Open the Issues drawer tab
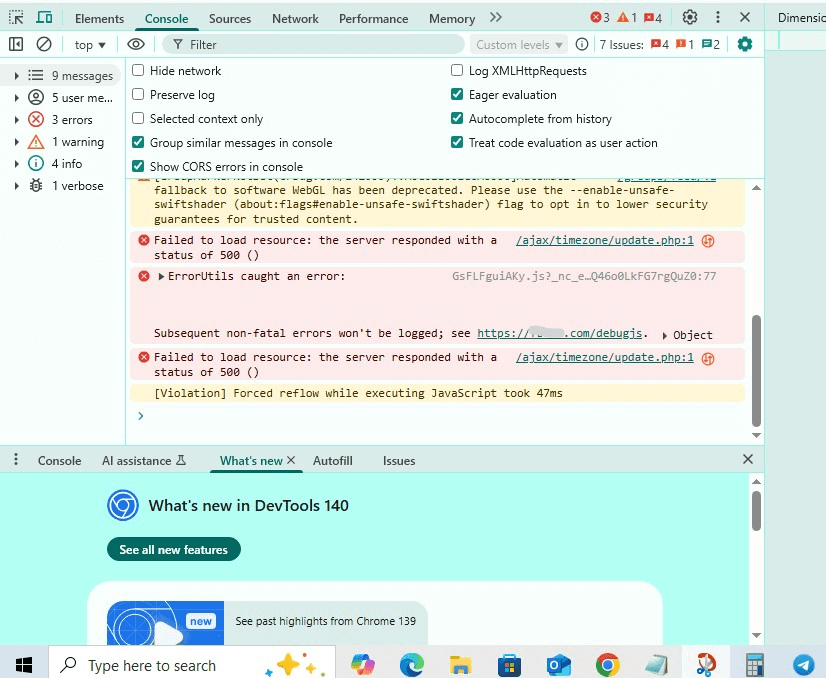 tap(399, 461)
